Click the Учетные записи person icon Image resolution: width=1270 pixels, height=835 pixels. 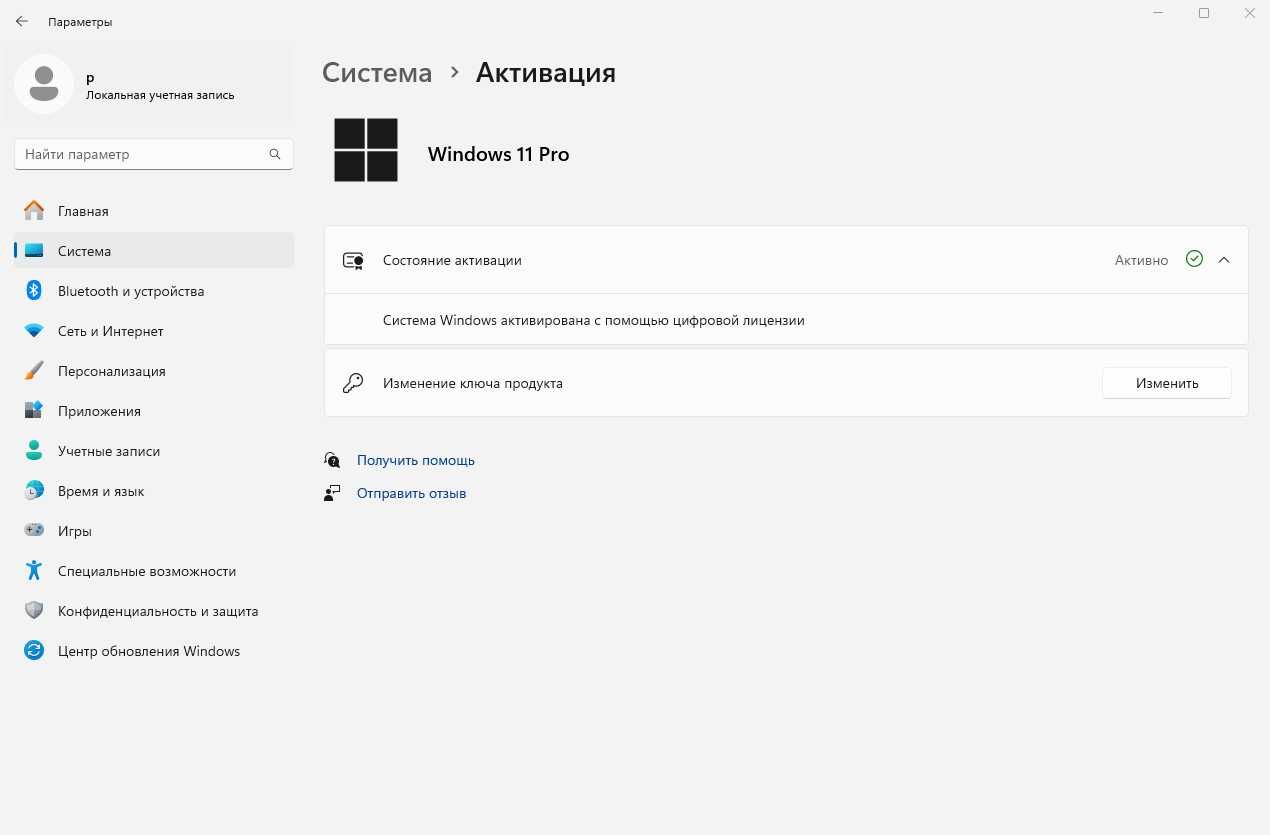pyautogui.click(x=34, y=451)
